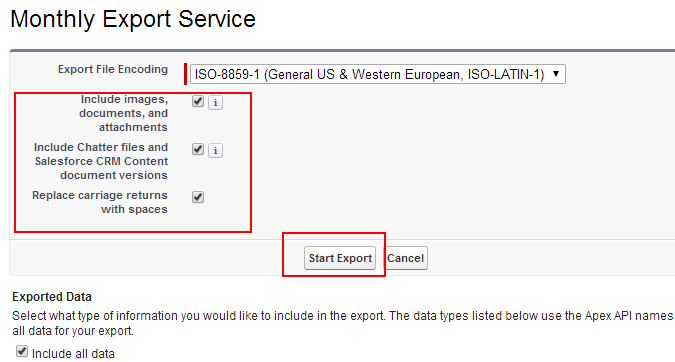Viewport: 675px width, 362px height.
Task: Open the info icon beside Include images checkbox
Action: click(215, 103)
